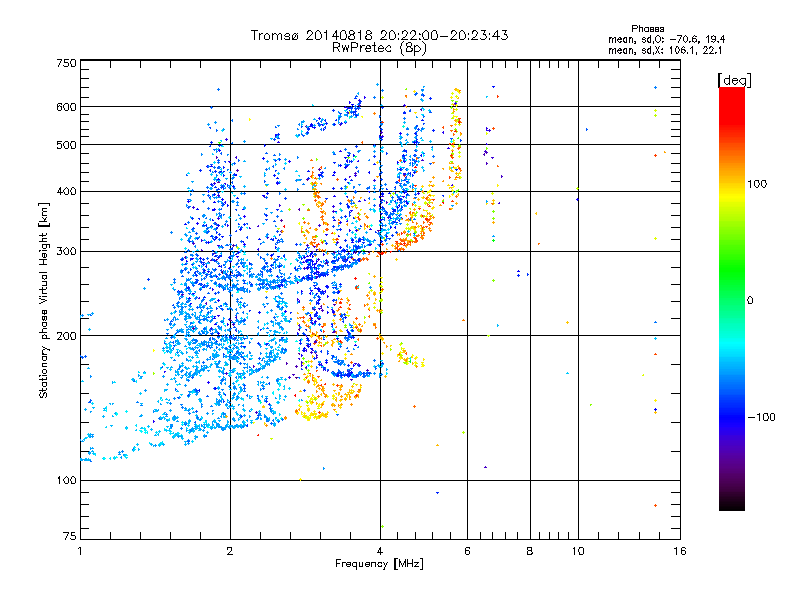The width and height of the screenshot is (800, 600).
Task: Click the y-axis tick label '600'
Action: click(x=66, y=107)
